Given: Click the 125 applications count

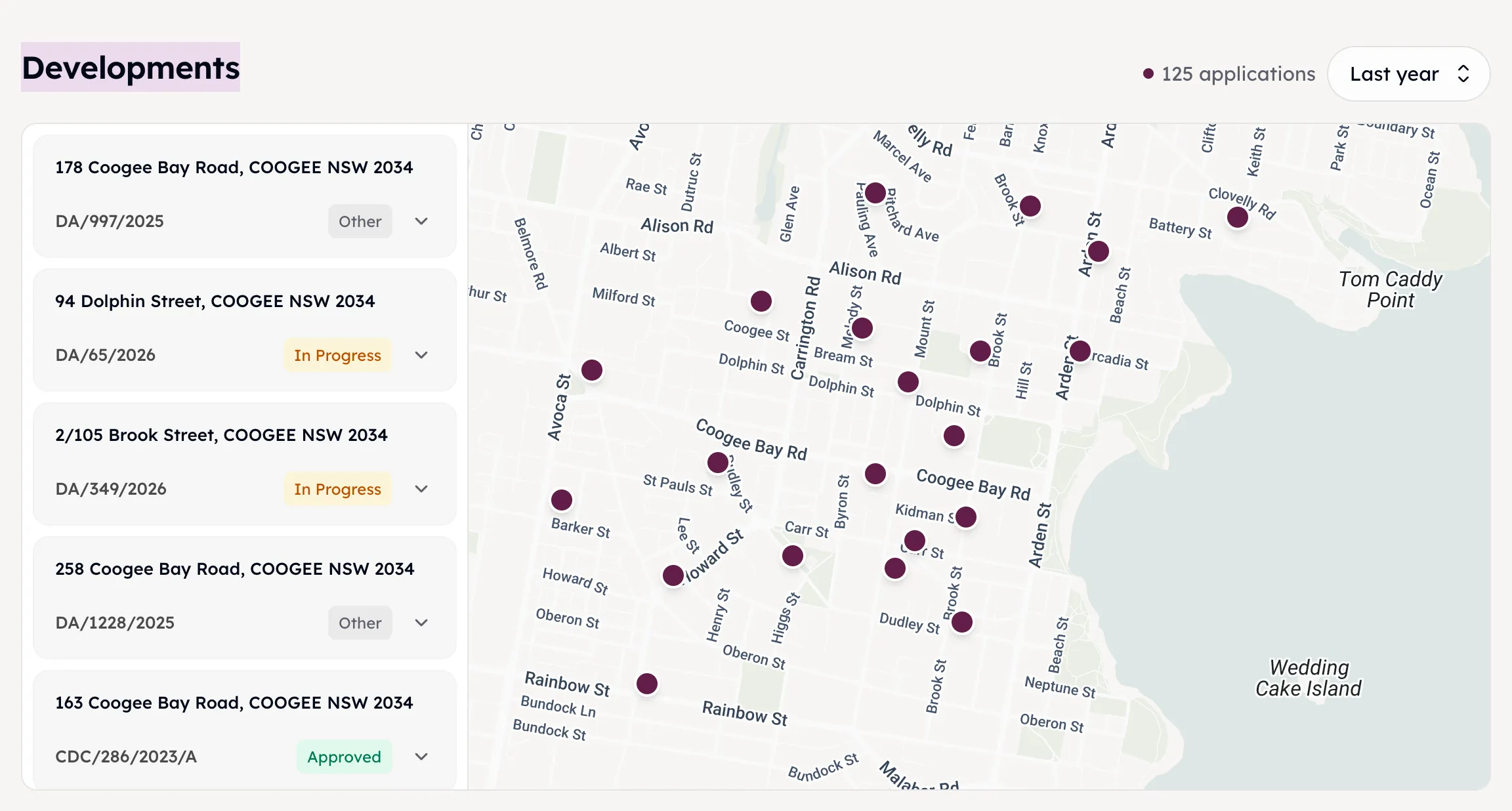Looking at the screenshot, I should point(1238,74).
